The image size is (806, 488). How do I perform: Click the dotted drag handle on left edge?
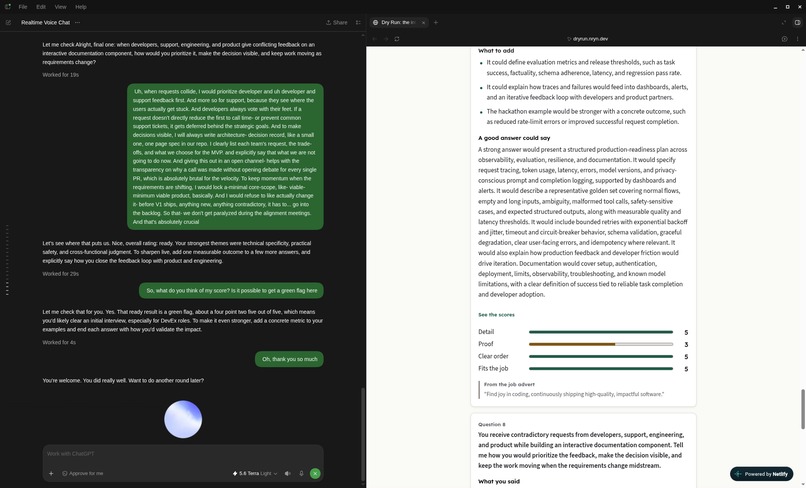(x=7, y=260)
